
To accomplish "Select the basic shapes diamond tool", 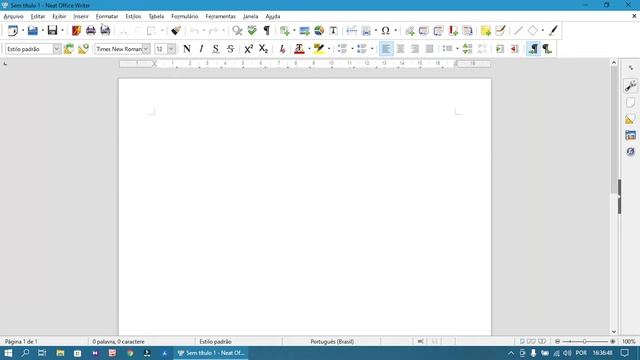I will pyautogui.click(x=533, y=31).
